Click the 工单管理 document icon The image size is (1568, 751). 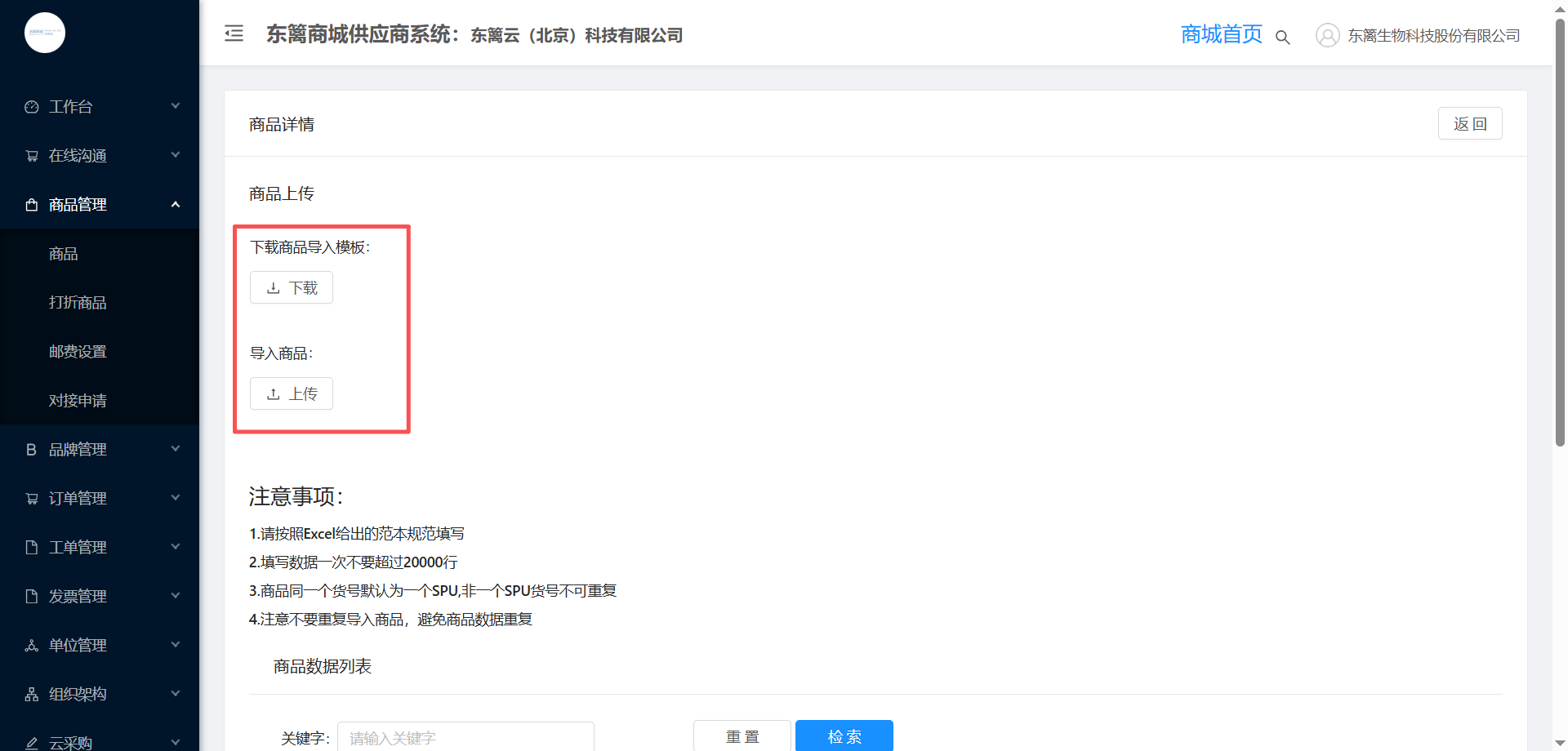point(32,548)
